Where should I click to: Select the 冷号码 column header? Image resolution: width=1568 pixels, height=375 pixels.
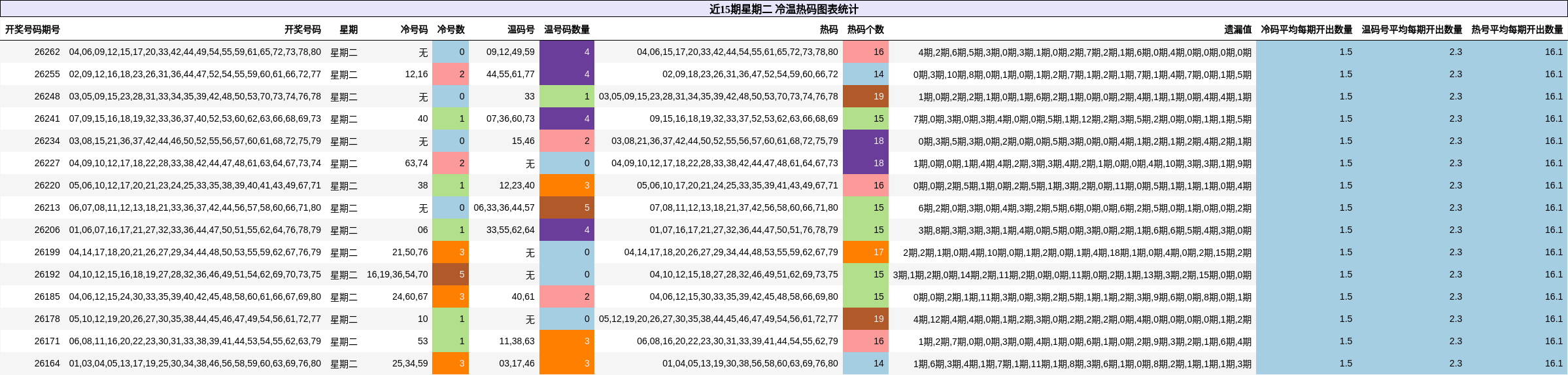(415, 29)
